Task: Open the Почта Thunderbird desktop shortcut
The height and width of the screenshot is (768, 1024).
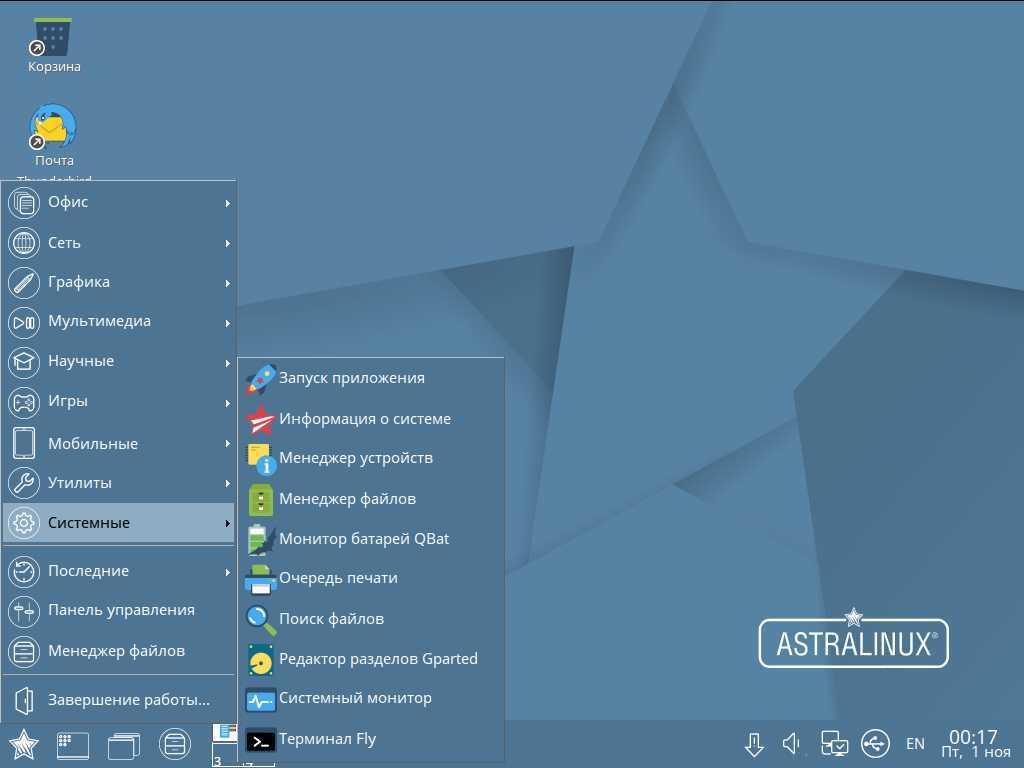Action: pos(53,128)
